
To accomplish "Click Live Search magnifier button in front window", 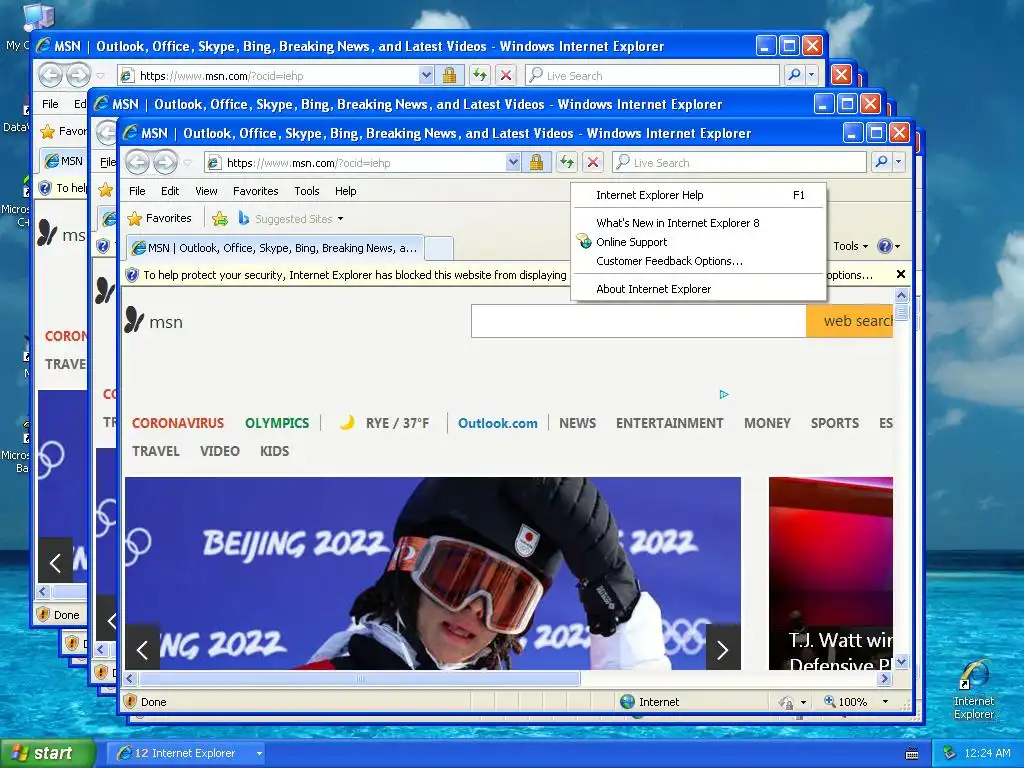I will coord(881,162).
